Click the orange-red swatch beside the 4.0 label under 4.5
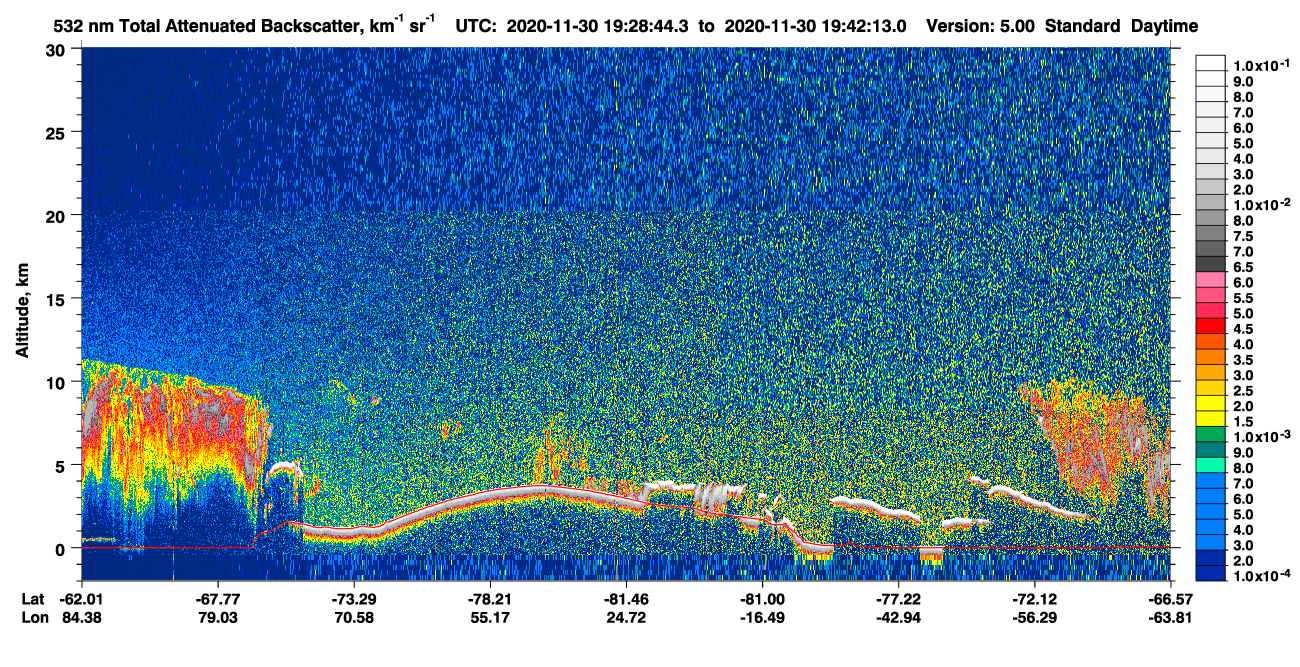This screenshot has height=667, width=1300. (1210, 342)
